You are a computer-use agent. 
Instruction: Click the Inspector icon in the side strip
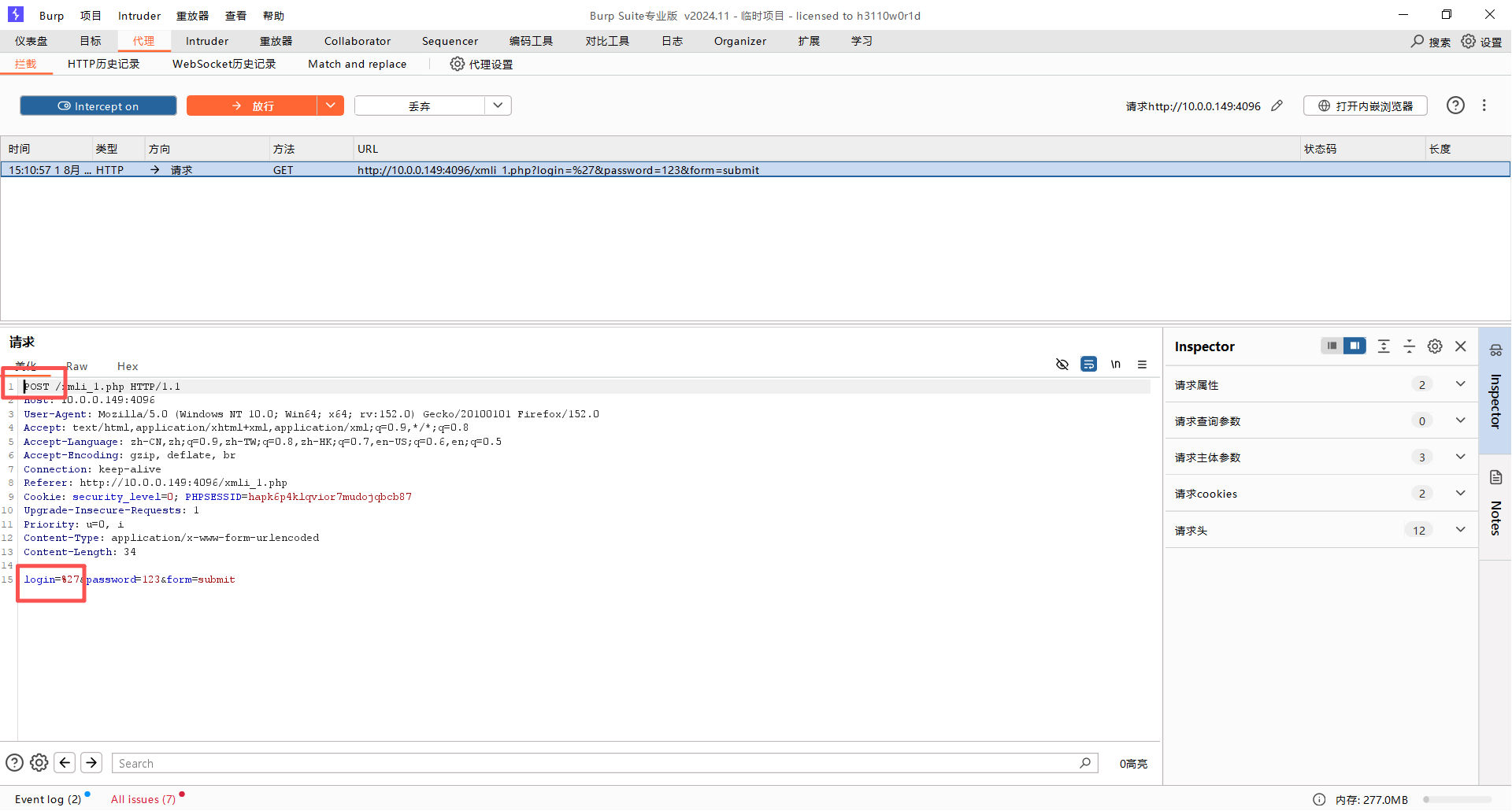tap(1495, 350)
